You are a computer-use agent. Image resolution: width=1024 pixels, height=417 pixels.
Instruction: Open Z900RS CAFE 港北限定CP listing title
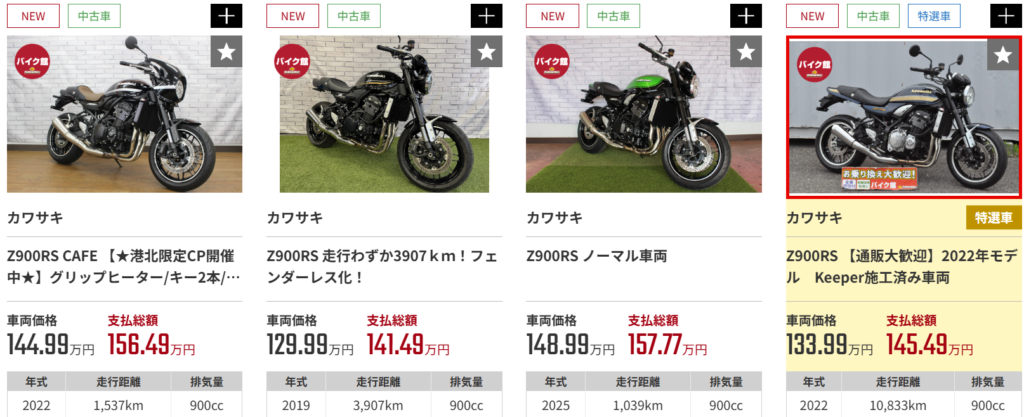click(124, 266)
